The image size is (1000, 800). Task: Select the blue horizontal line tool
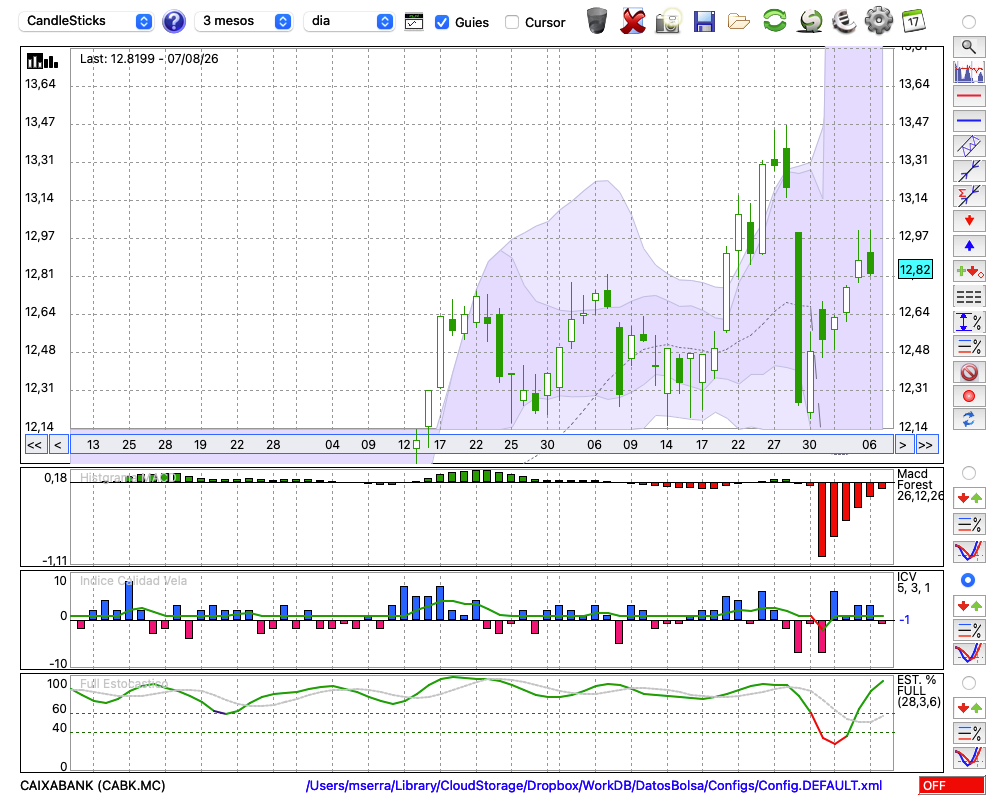click(x=969, y=121)
